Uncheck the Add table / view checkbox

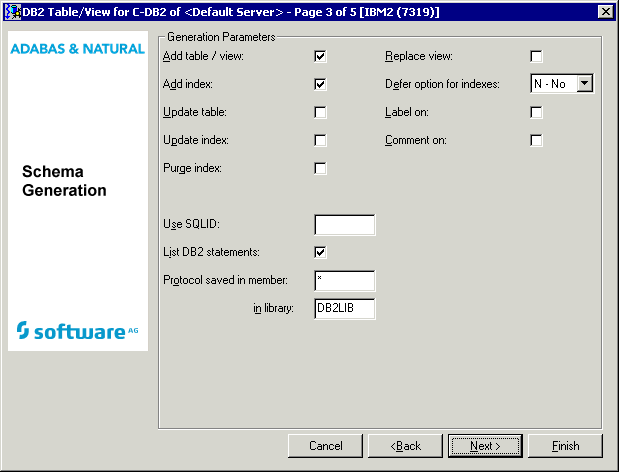point(320,56)
